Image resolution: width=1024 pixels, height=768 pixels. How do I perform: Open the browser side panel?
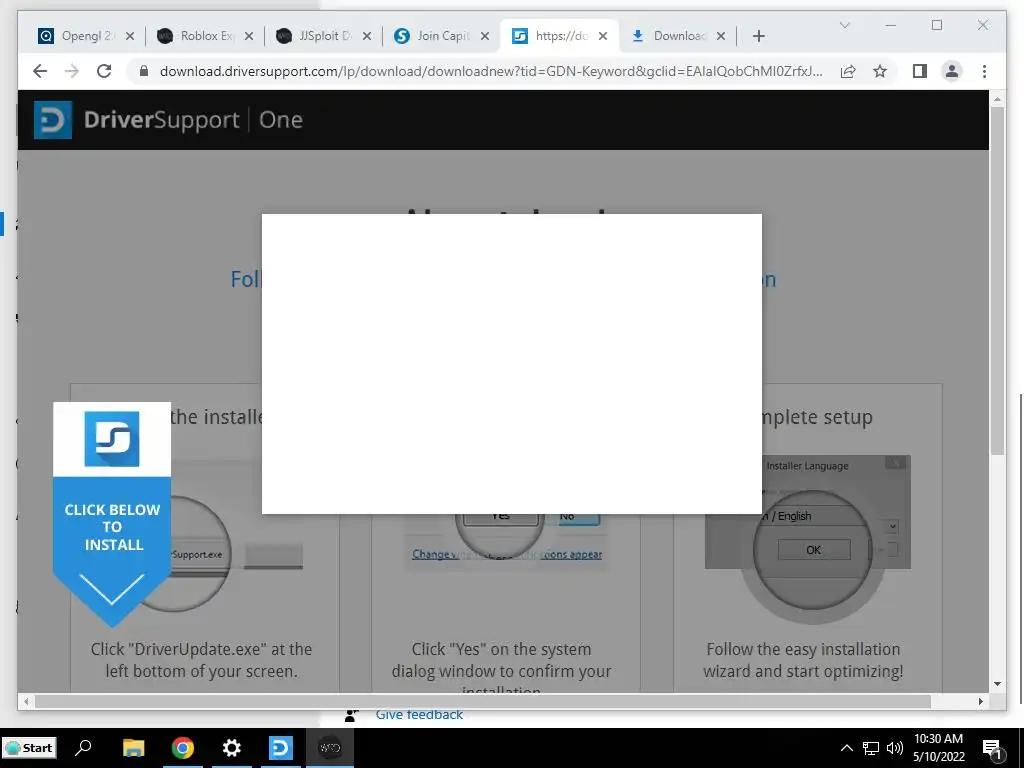920,71
